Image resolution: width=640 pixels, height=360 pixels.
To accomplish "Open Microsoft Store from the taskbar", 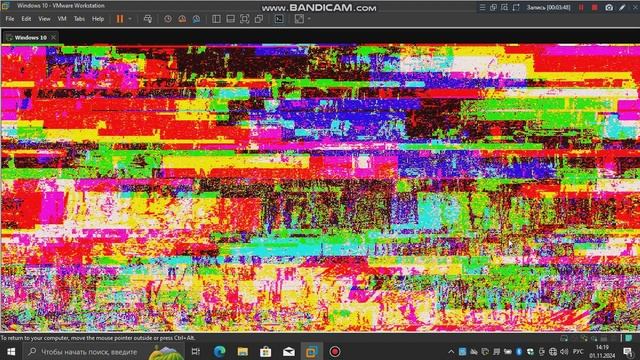I will click(266, 351).
